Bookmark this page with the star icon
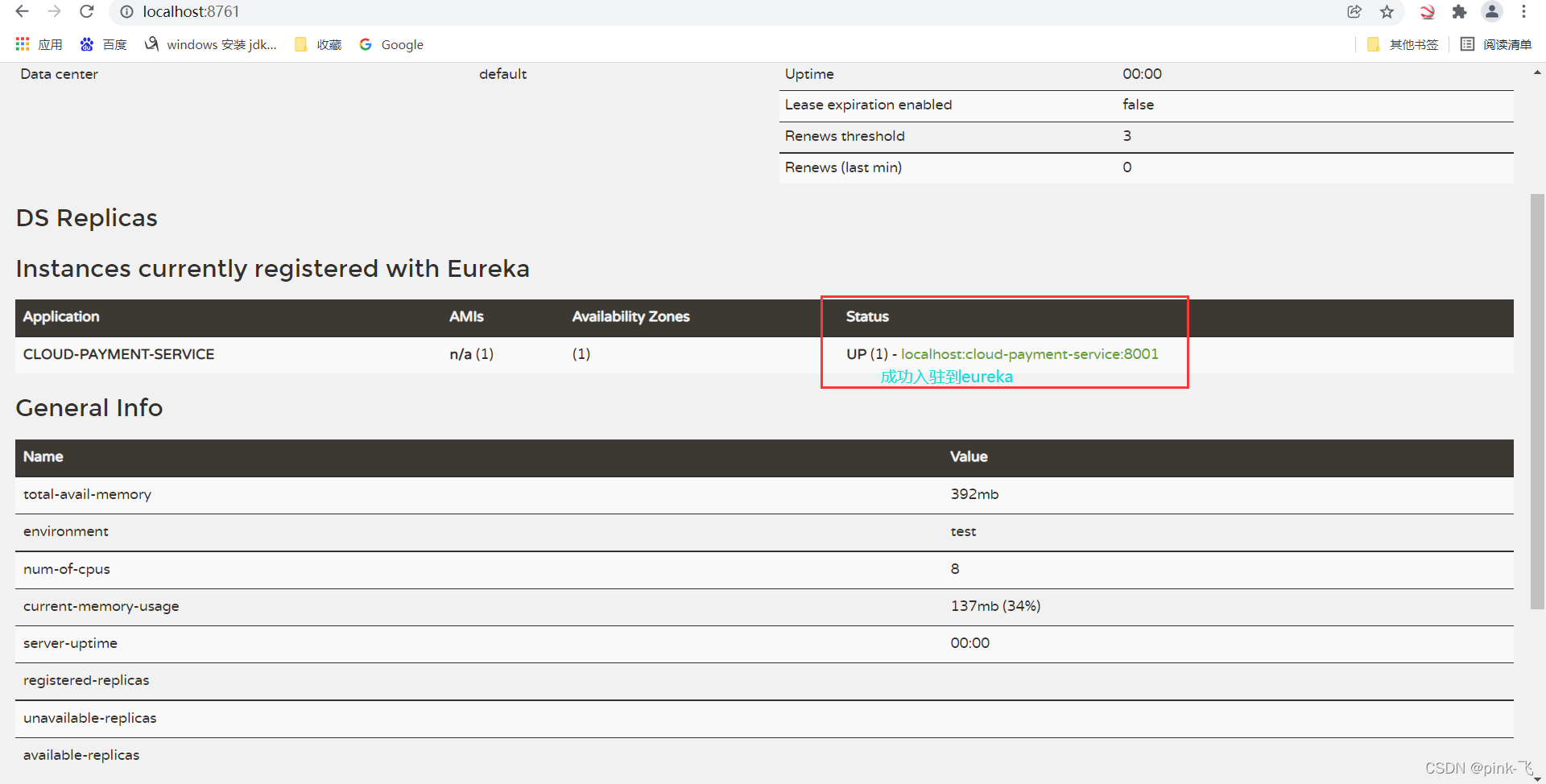This screenshot has height=784, width=1546. [x=1387, y=11]
